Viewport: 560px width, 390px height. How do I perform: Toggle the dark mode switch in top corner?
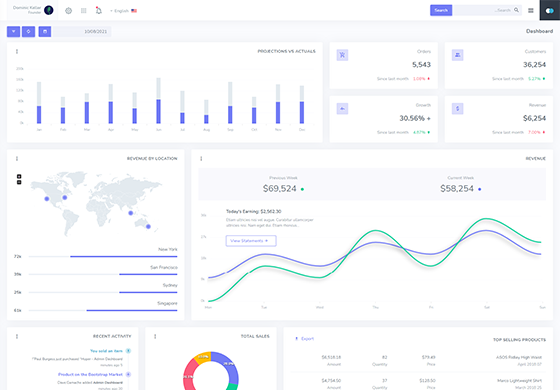(x=550, y=10)
